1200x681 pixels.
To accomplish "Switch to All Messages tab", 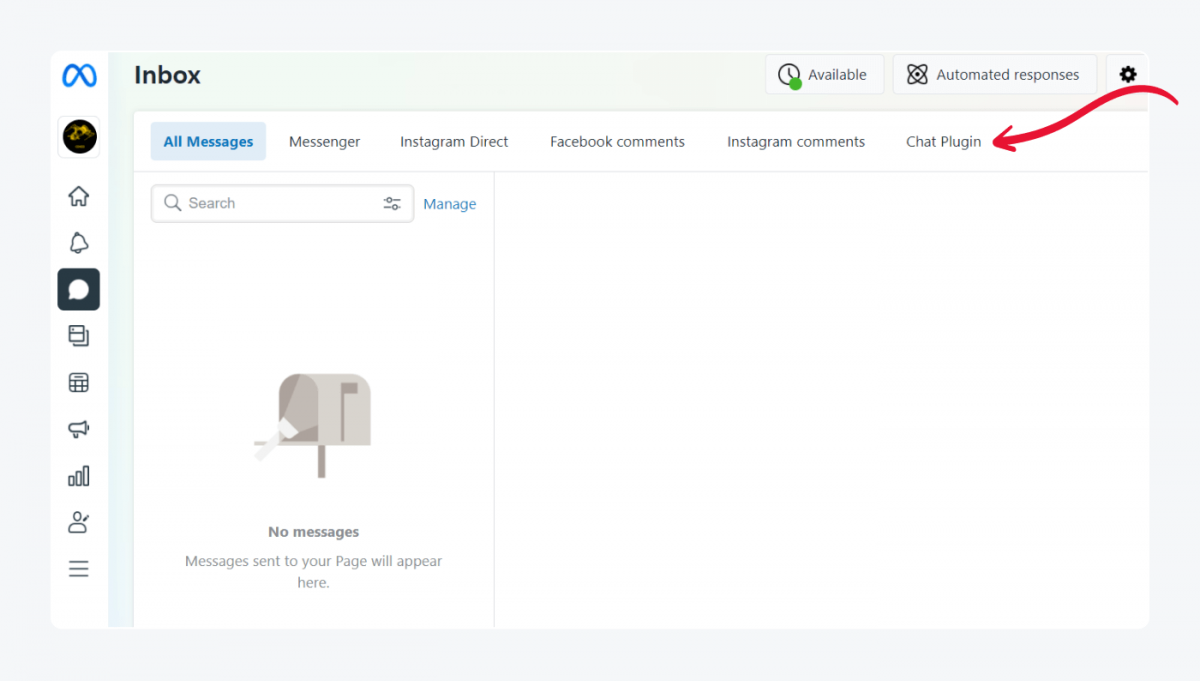I will (208, 142).
